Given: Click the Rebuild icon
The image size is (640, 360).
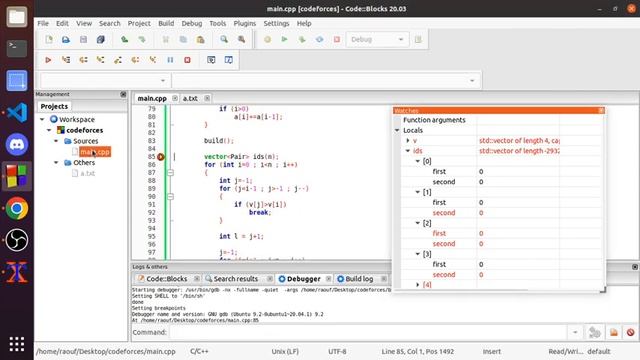Looking at the screenshot, I should [x=319, y=40].
